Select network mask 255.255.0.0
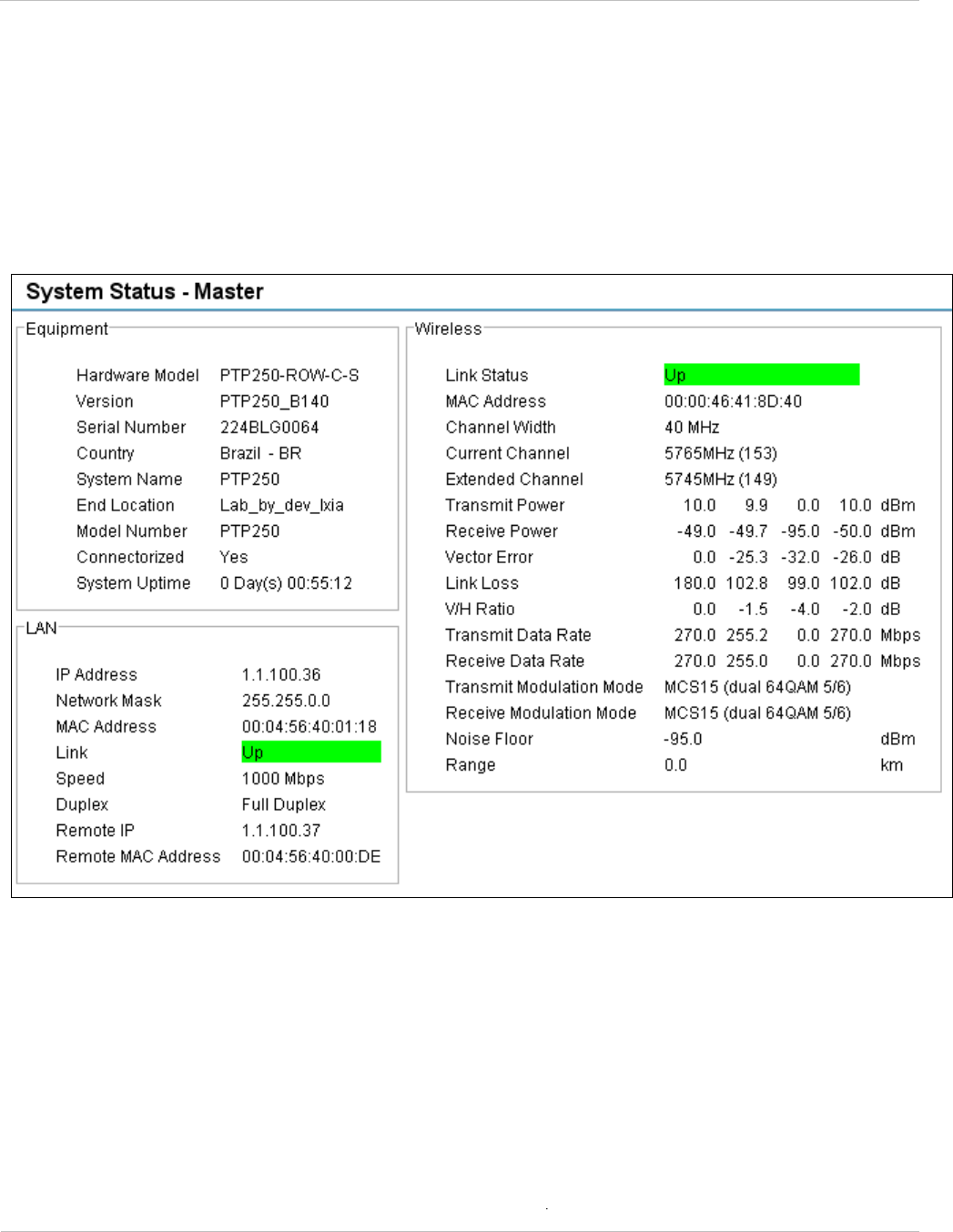Image resolution: width=953 pixels, height=1232 pixels. pos(286,701)
